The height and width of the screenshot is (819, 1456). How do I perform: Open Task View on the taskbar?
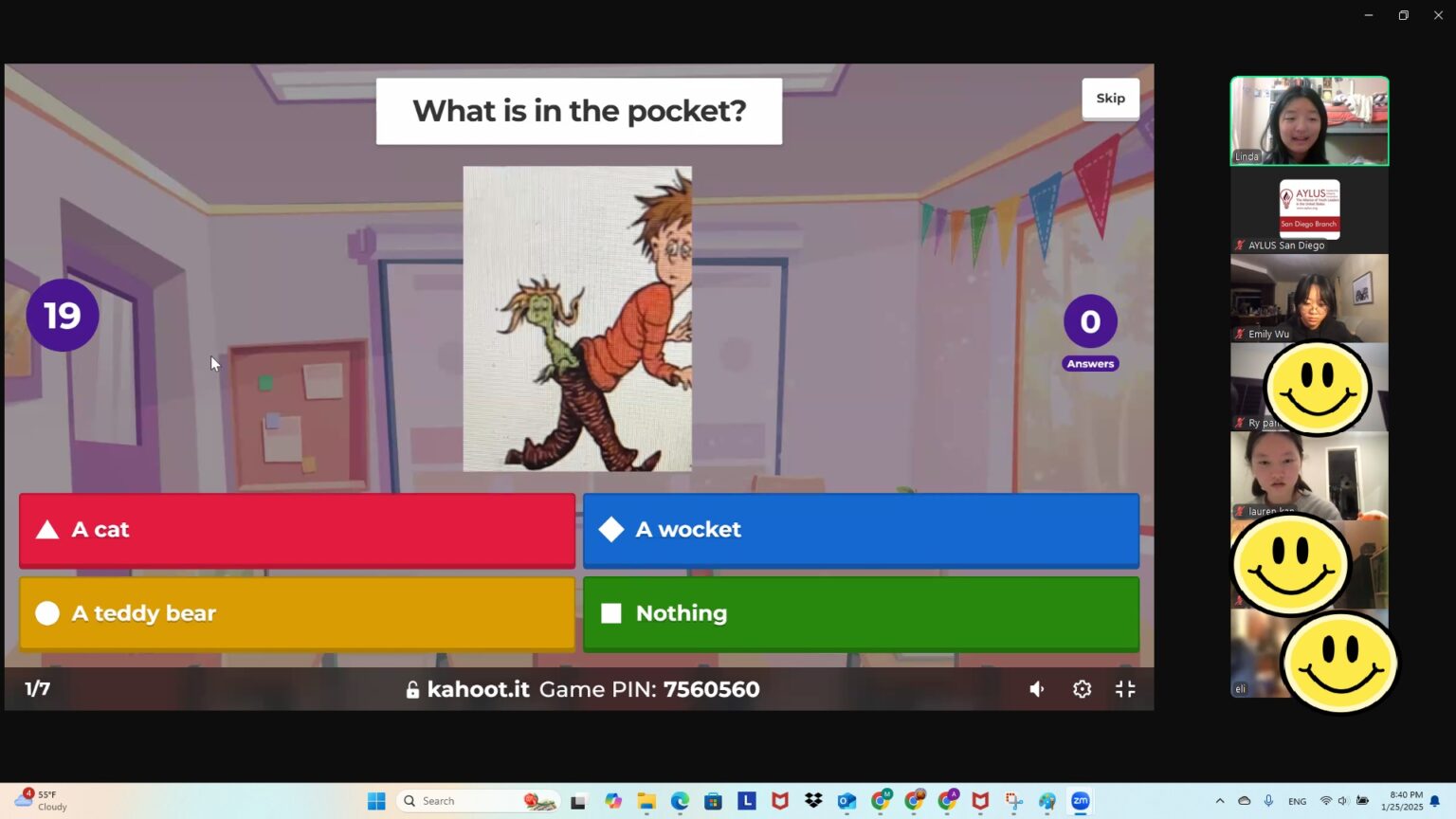[578, 801]
